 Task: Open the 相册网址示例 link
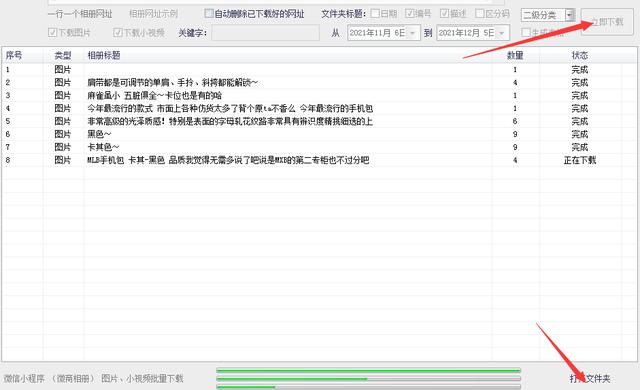click(x=153, y=14)
